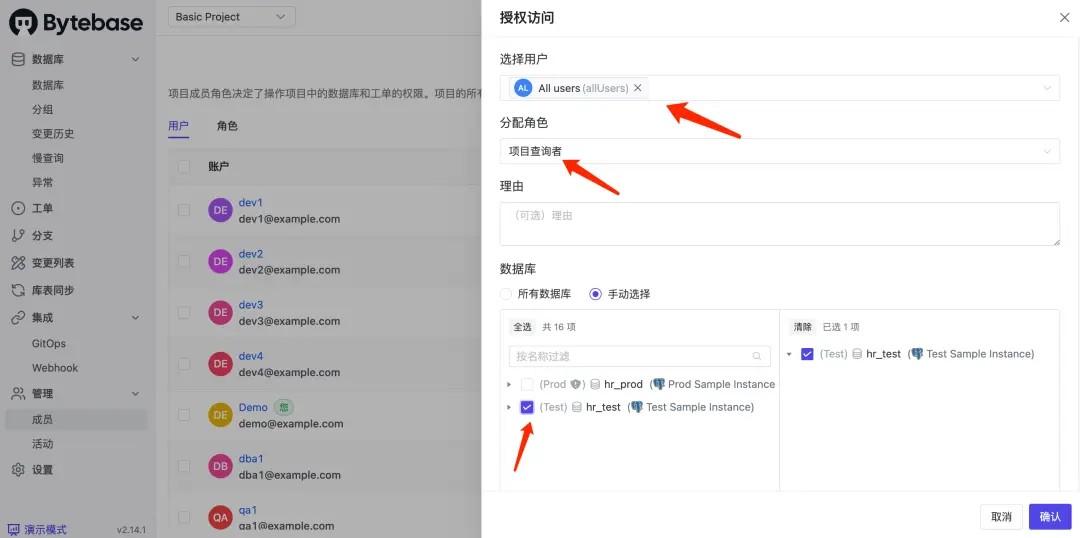
Task: Open the 选择用户 dropdown
Action: click(780, 88)
